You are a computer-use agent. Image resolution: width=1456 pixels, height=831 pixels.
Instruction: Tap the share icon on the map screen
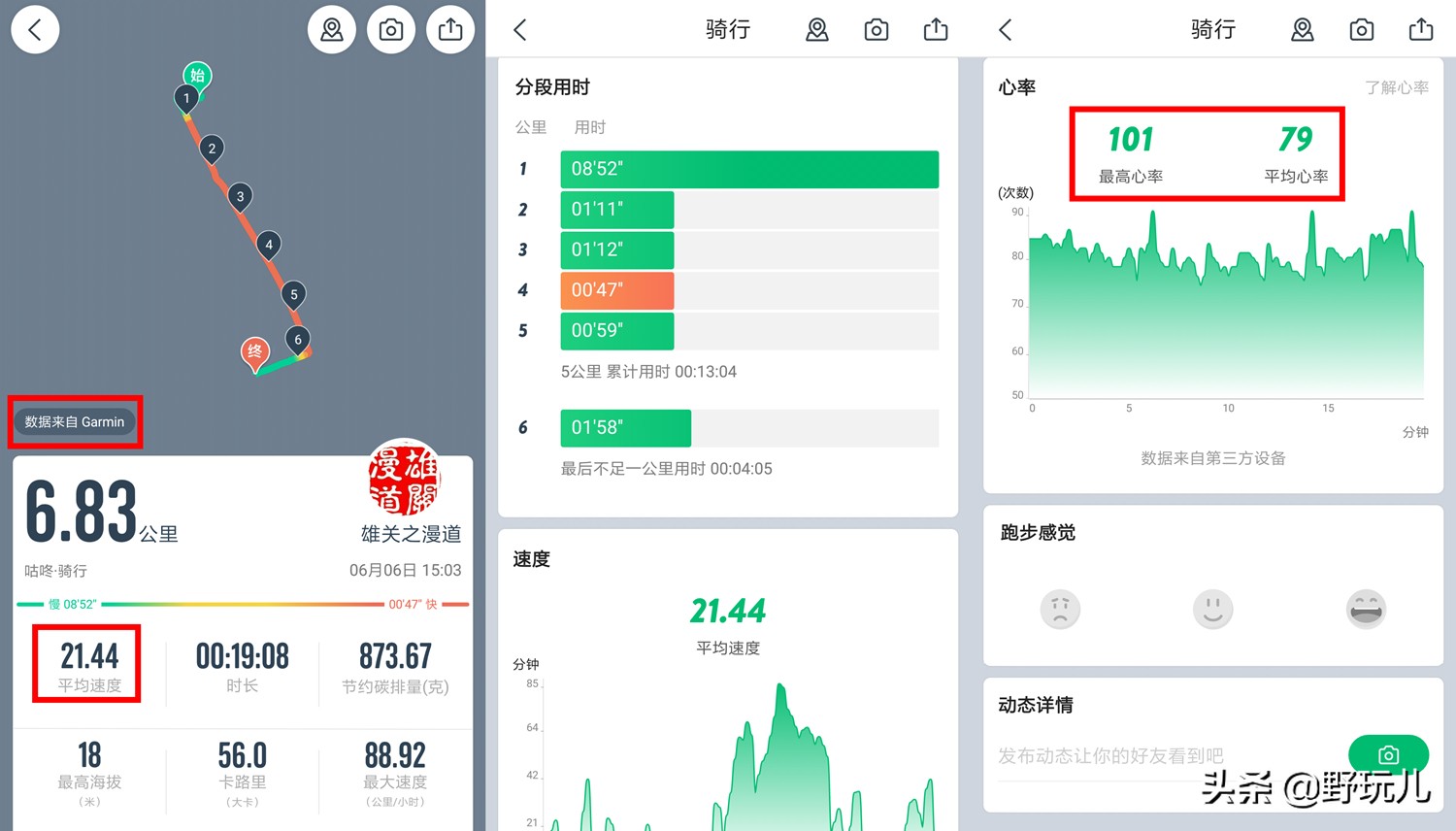click(450, 30)
